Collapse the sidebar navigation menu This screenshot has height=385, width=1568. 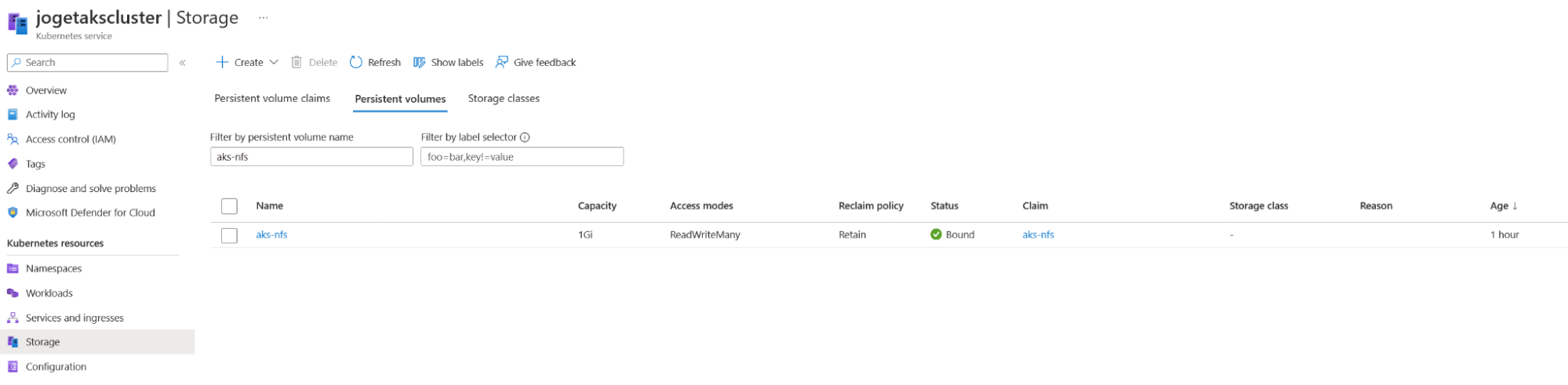[x=183, y=63]
